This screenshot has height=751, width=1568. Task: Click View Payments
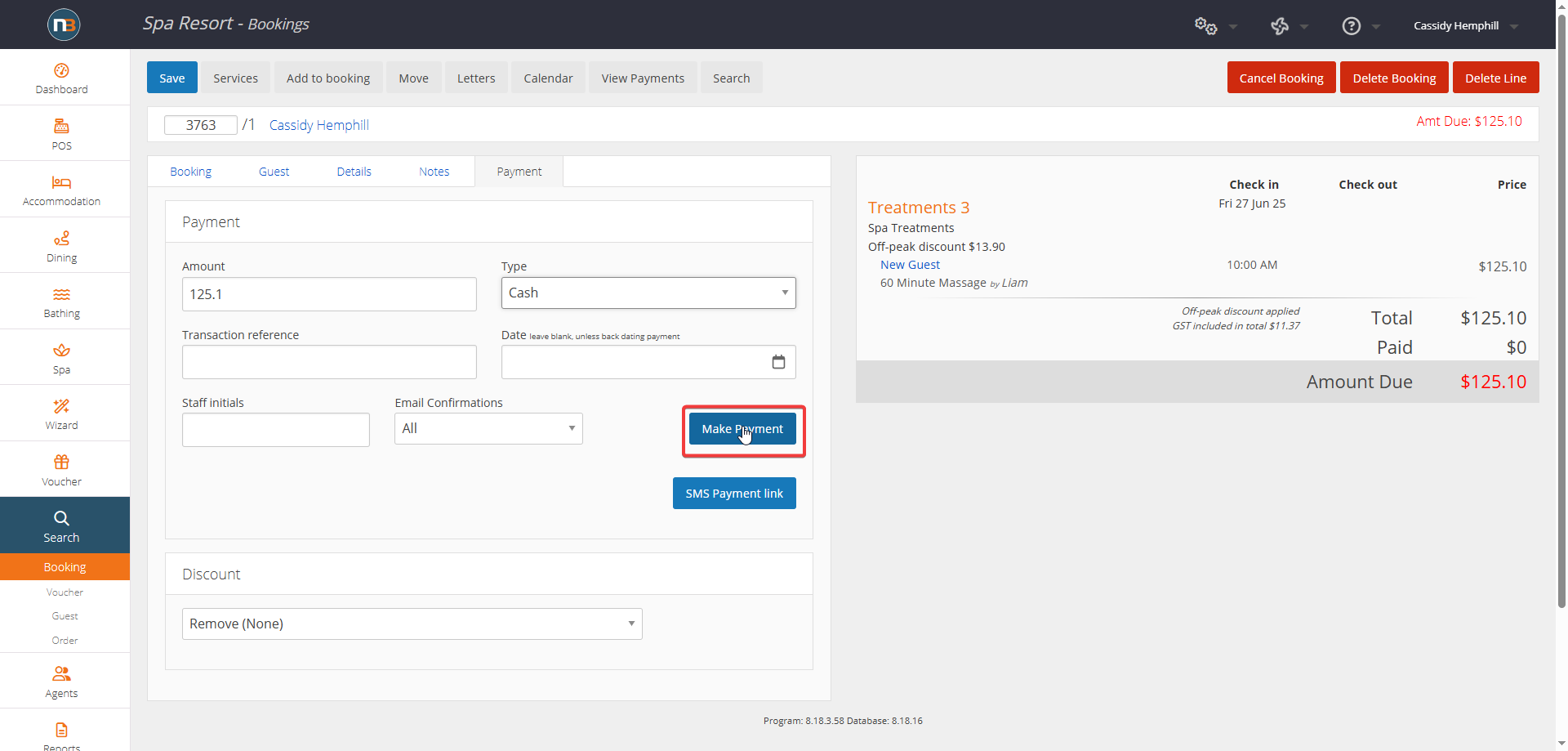point(643,78)
